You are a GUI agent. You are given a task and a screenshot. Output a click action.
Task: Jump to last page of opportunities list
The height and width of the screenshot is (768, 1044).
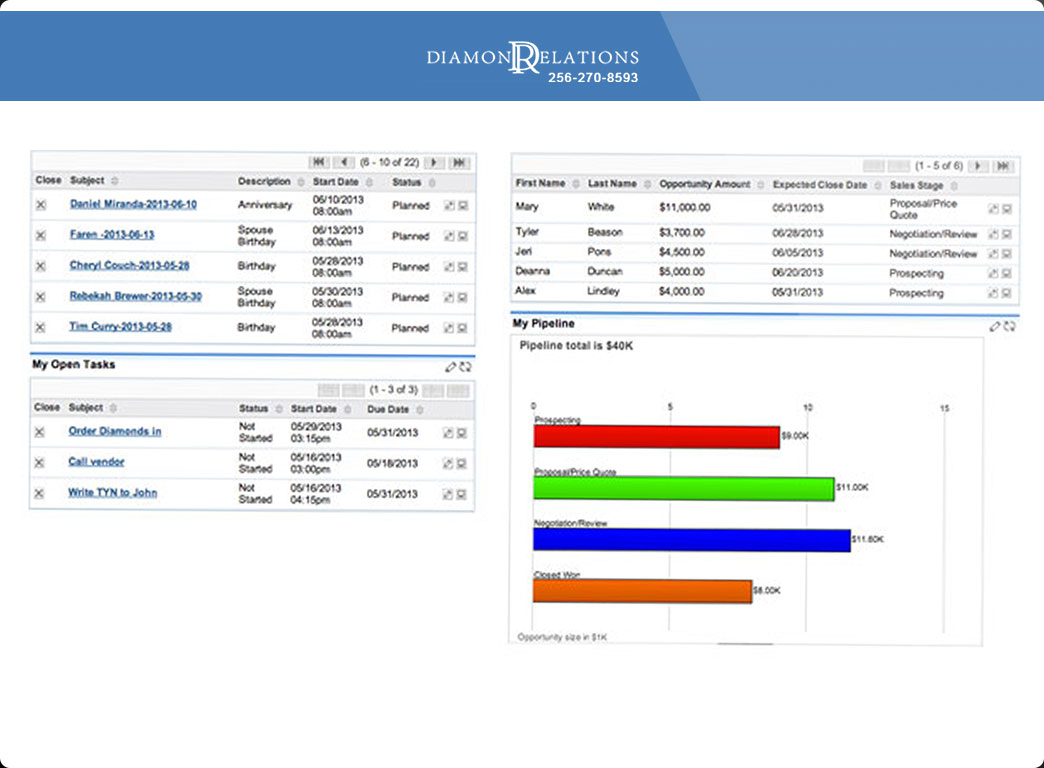(x=1003, y=166)
